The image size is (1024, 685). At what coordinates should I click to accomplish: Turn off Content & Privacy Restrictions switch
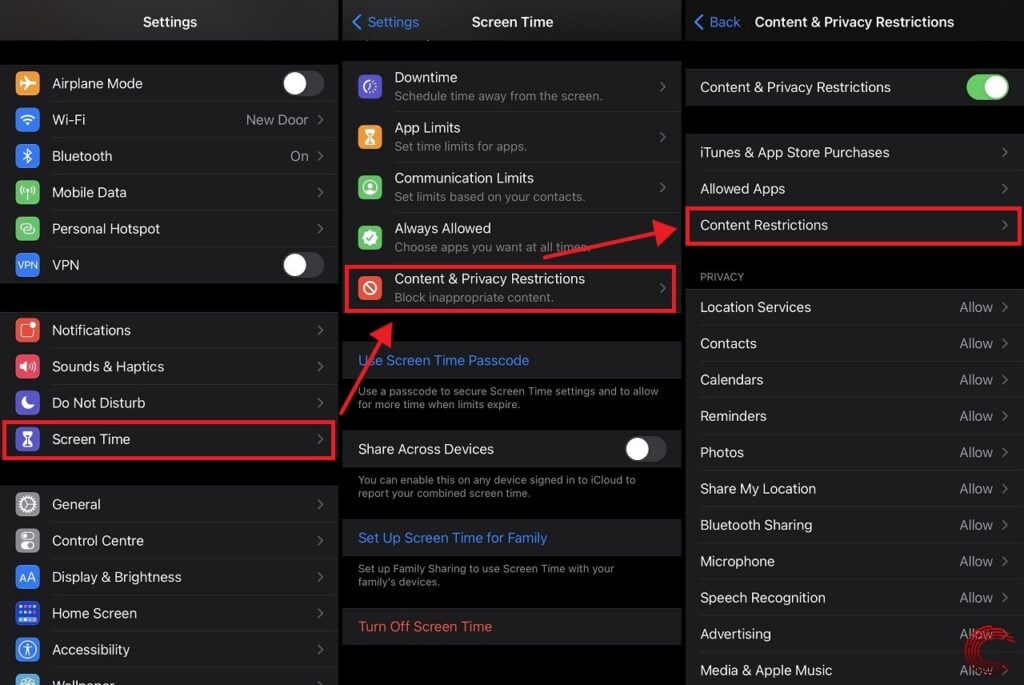987,87
